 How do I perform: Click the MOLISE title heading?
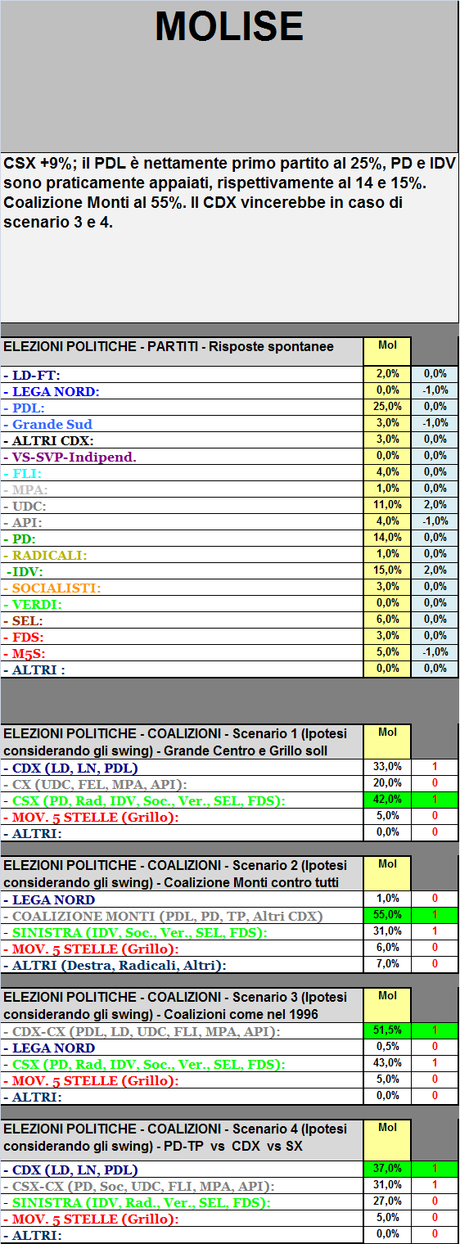[x=229, y=28]
